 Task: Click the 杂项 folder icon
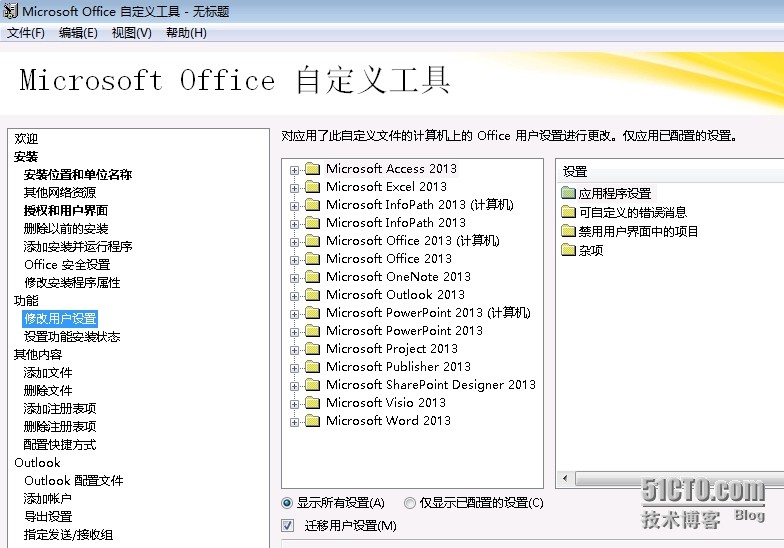[x=568, y=250]
